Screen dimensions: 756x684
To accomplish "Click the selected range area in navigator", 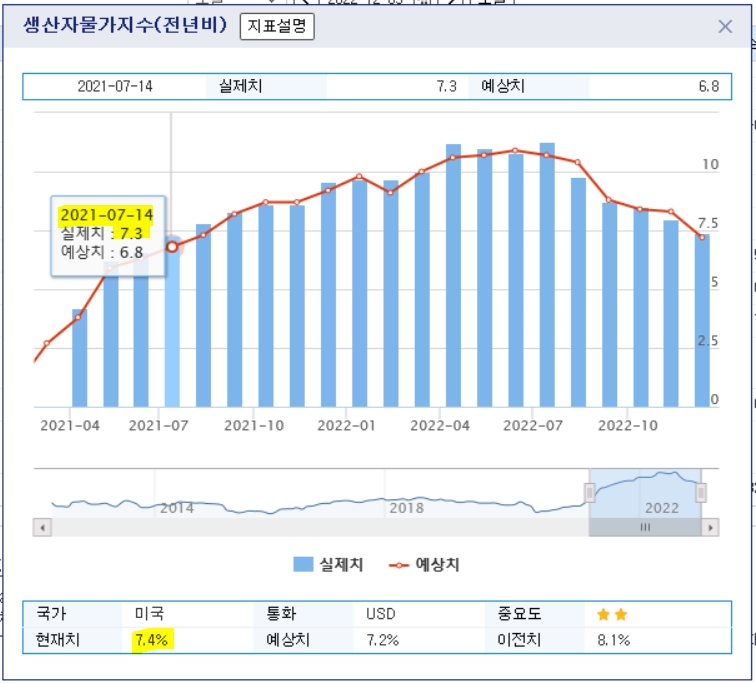I will [645, 493].
